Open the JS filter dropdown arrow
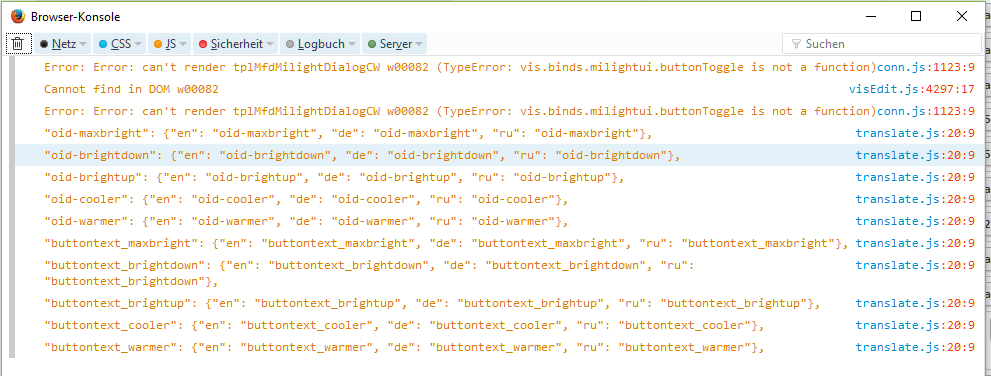This screenshot has width=991, height=376. pyautogui.click(x=183, y=44)
